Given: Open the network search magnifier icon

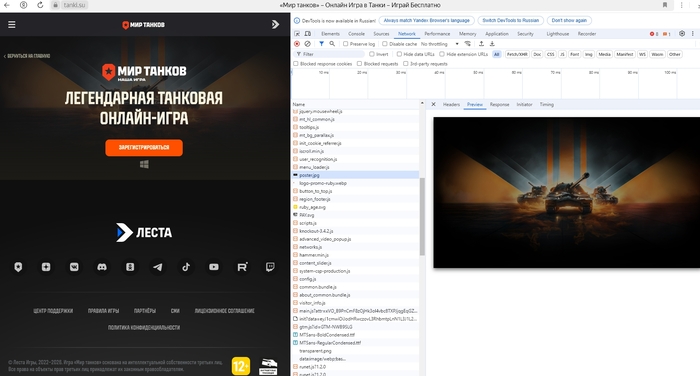Looking at the screenshot, I should point(332,44).
